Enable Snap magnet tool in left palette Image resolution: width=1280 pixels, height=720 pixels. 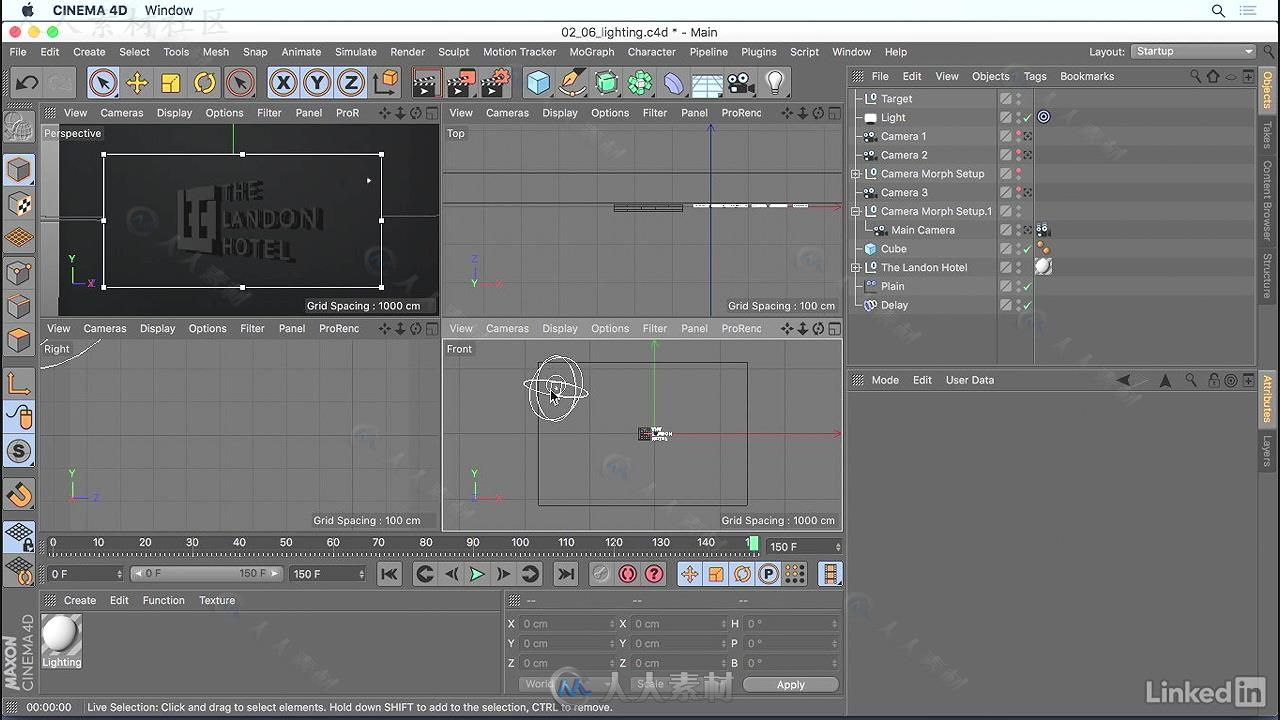point(19,494)
